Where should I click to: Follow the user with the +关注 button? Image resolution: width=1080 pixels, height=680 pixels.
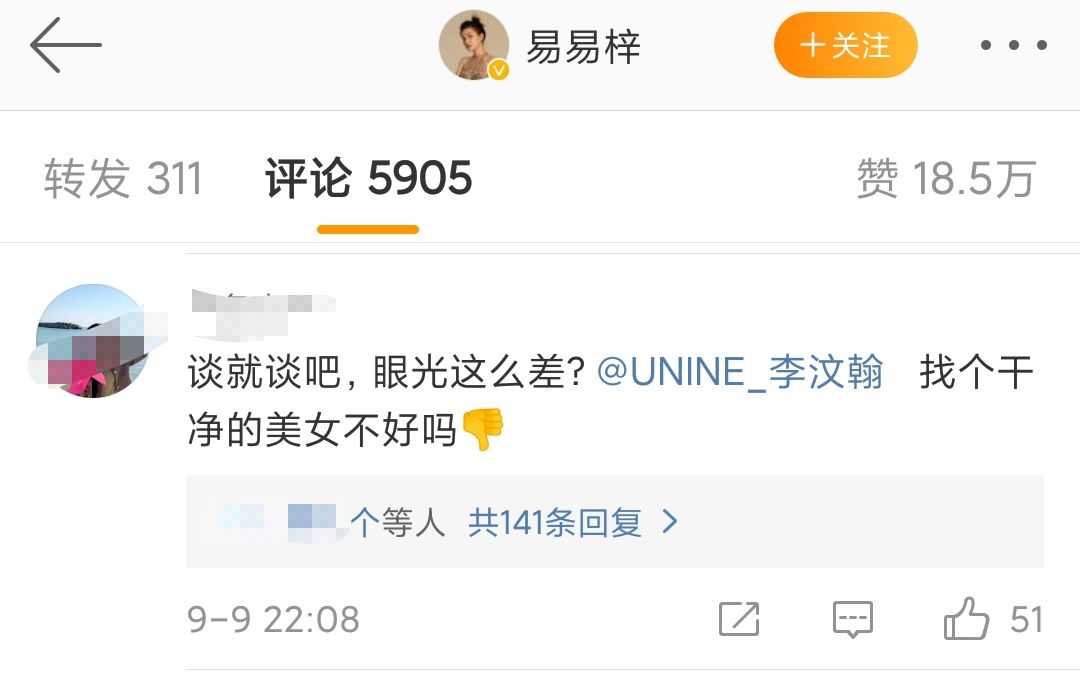tap(845, 45)
